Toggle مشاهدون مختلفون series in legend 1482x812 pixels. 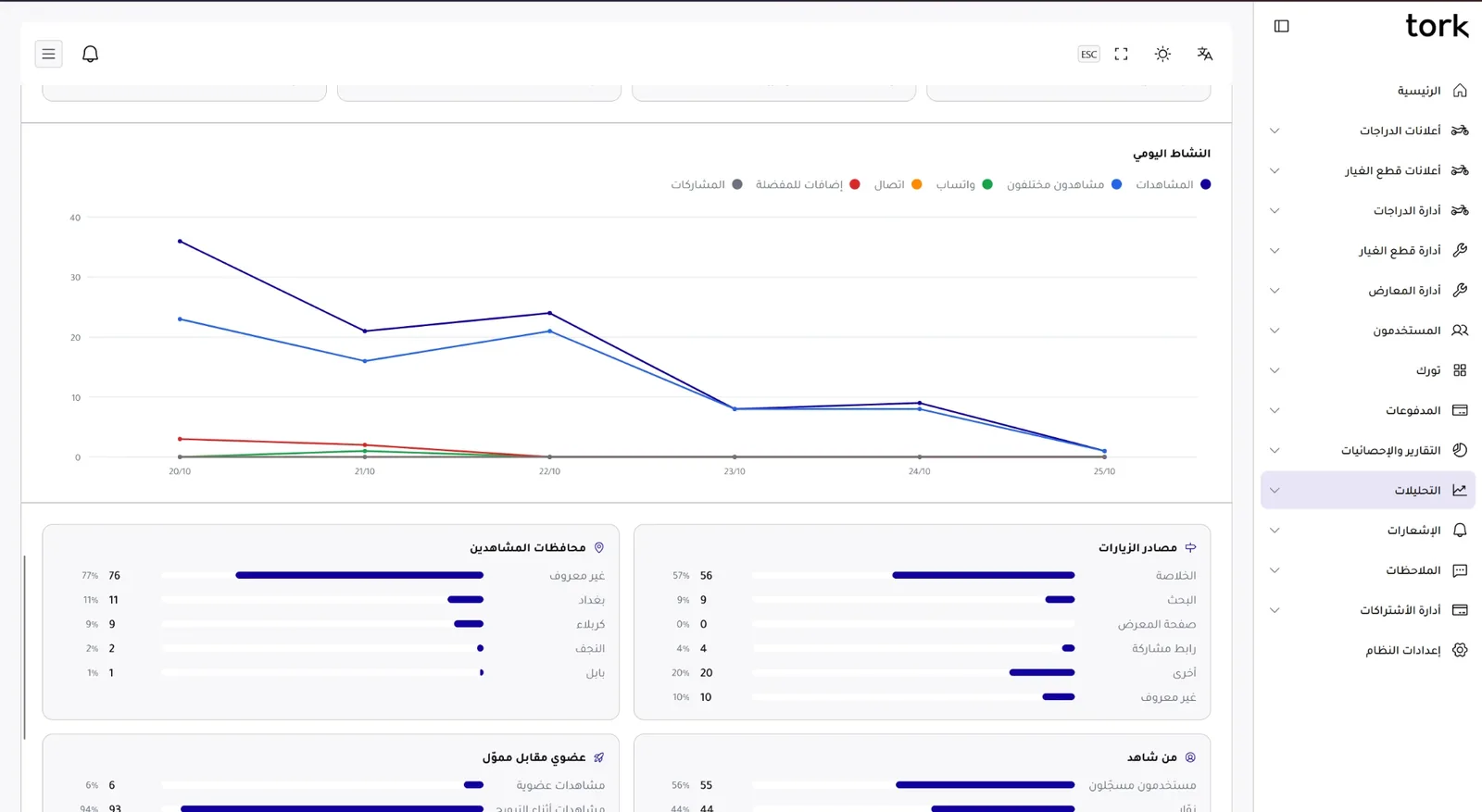(x=1064, y=184)
